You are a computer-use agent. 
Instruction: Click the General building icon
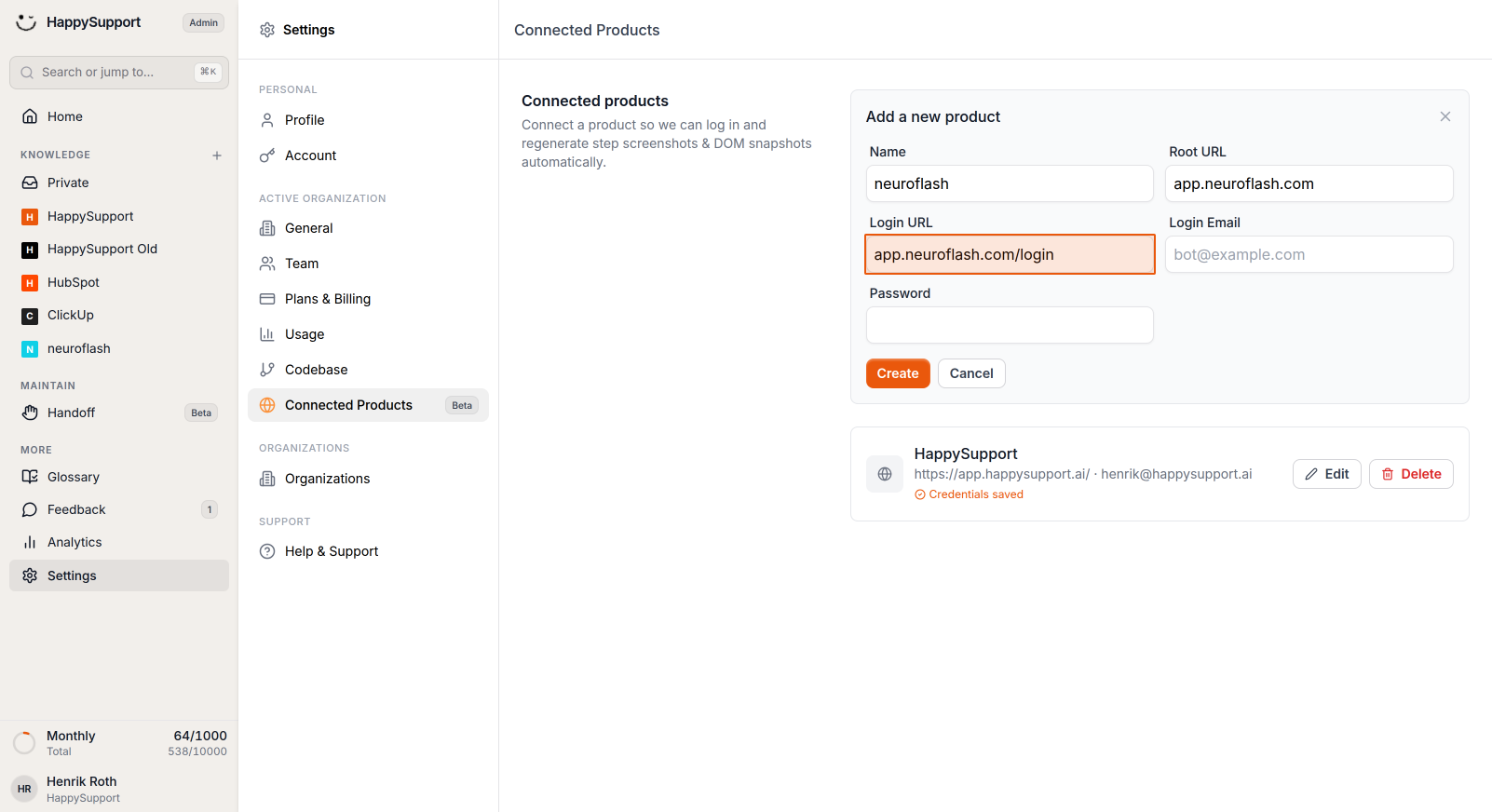267,228
